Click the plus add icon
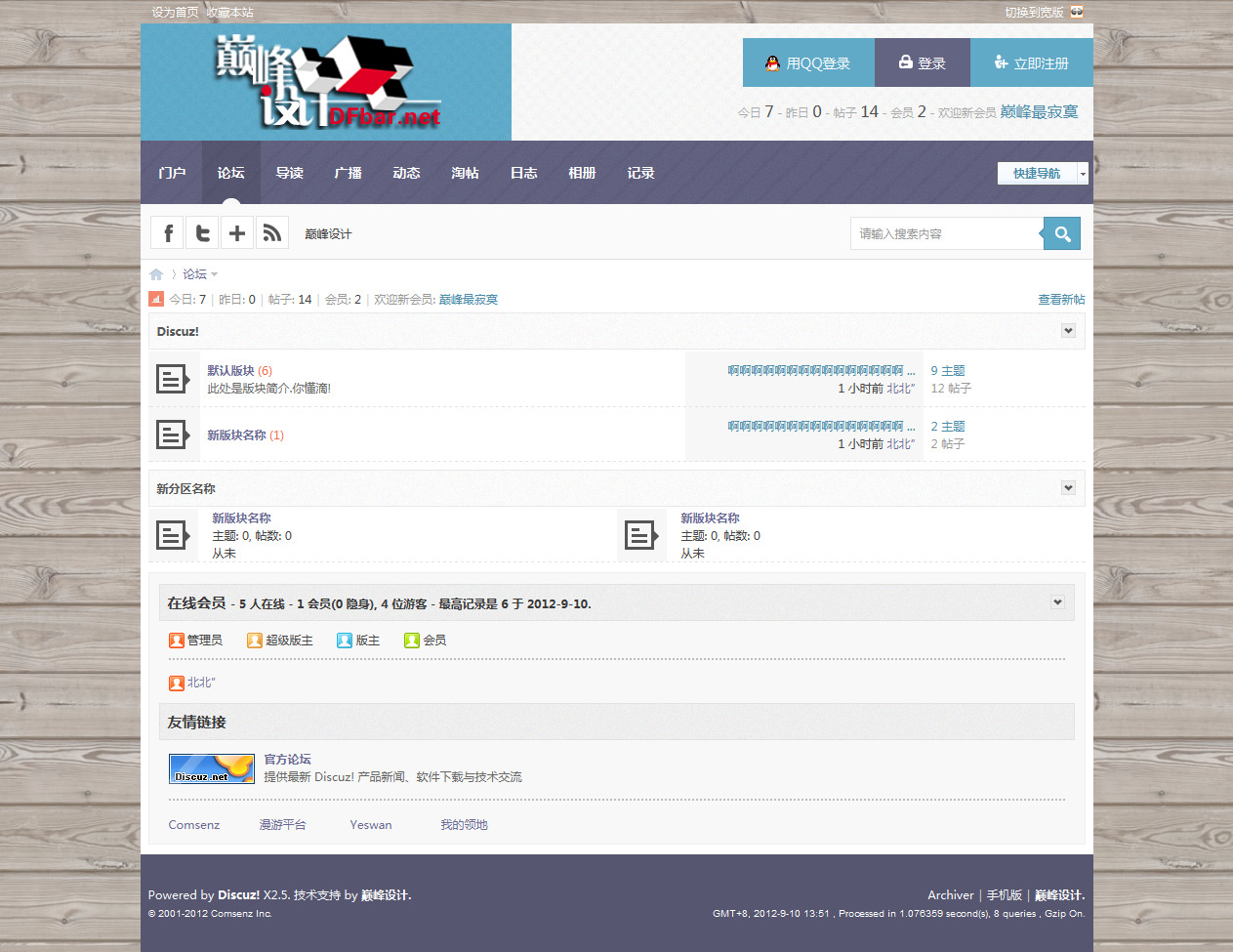Screen dimensions: 1233x952 [237, 232]
